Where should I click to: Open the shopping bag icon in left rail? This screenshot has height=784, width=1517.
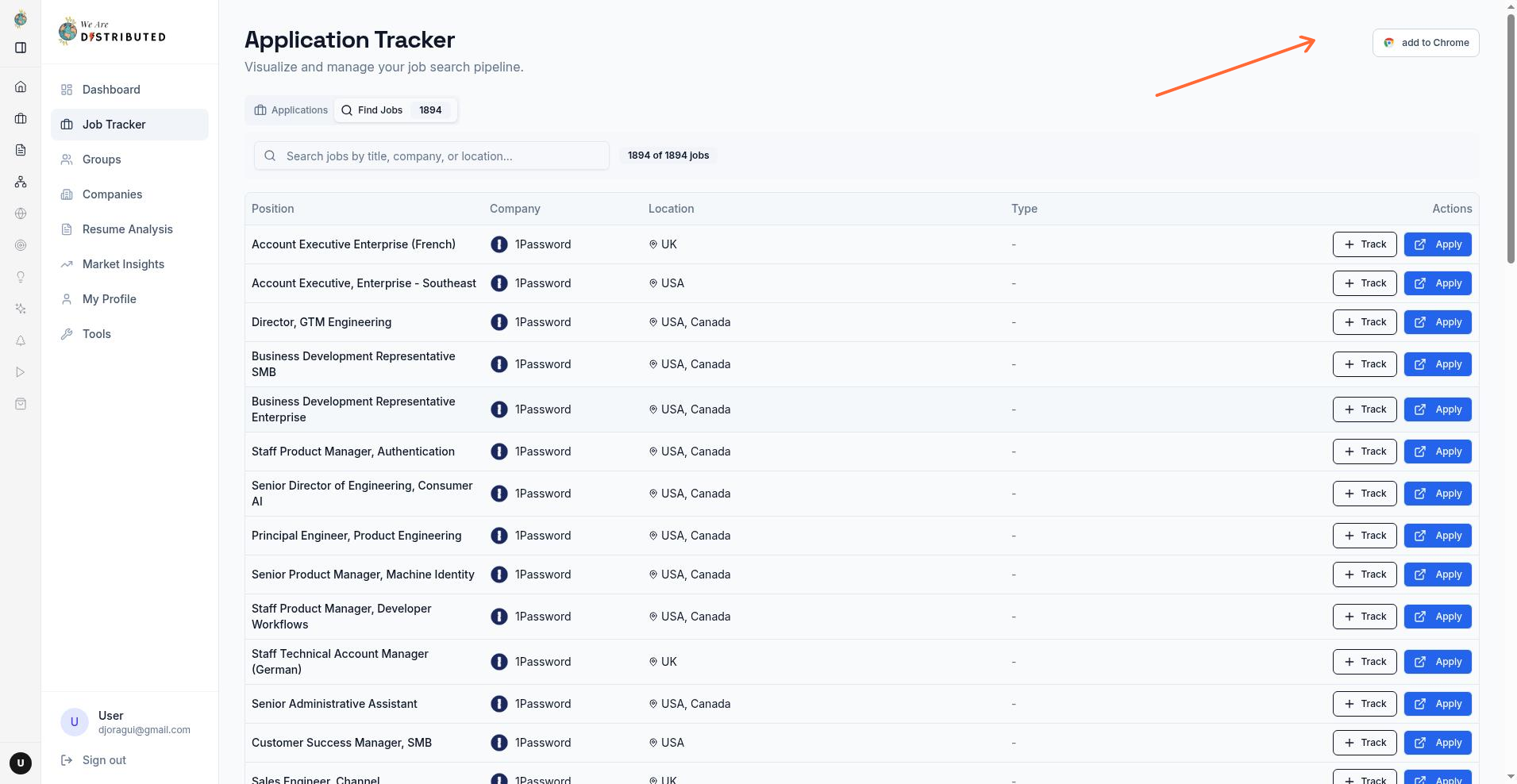[x=21, y=404]
